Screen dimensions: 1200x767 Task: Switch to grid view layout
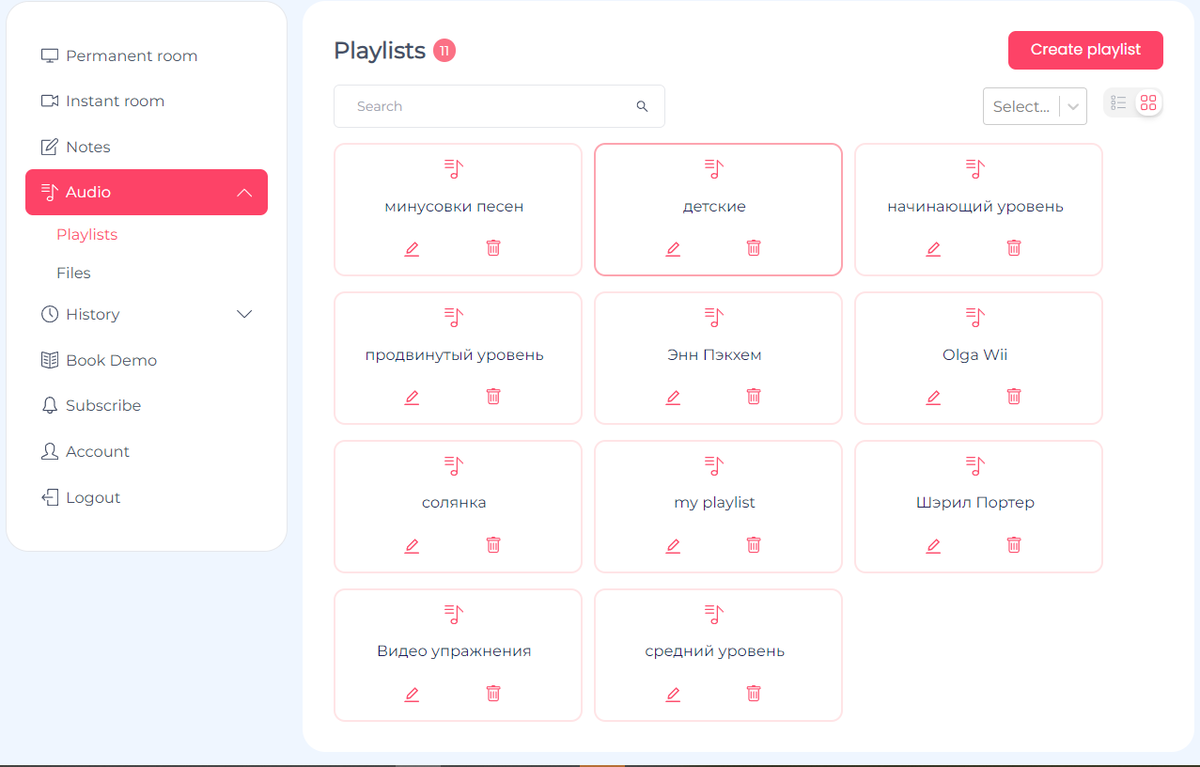pyautogui.click(x=1148, y=103)
